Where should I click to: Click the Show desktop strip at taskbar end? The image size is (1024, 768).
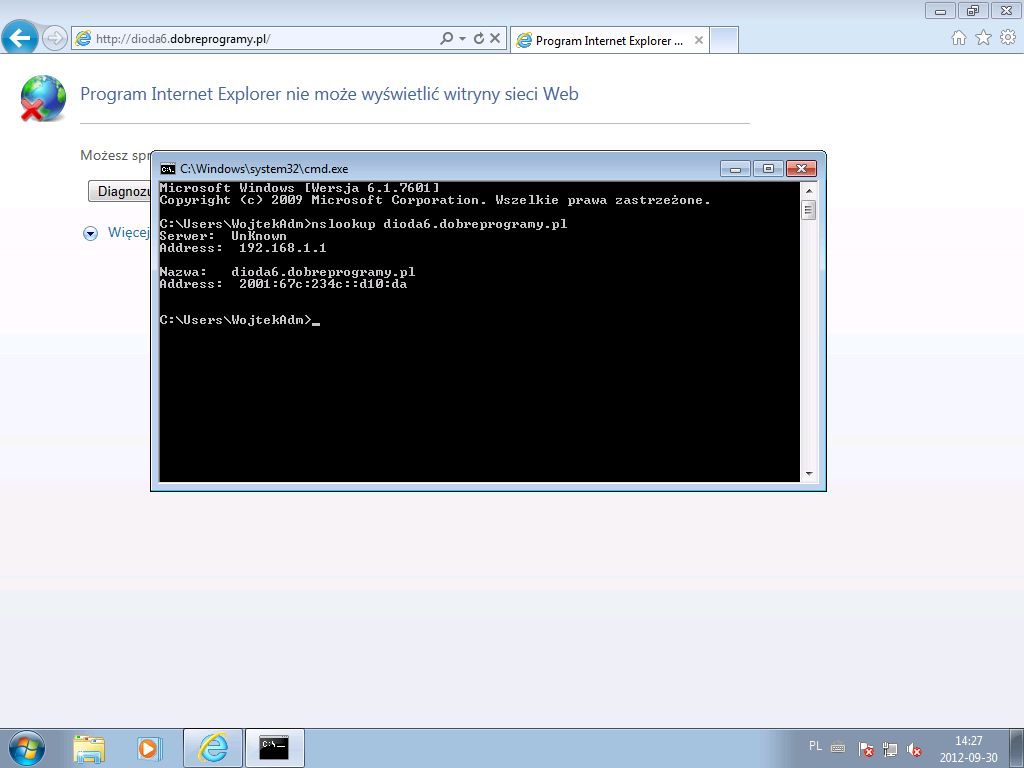click(1016, 748)
